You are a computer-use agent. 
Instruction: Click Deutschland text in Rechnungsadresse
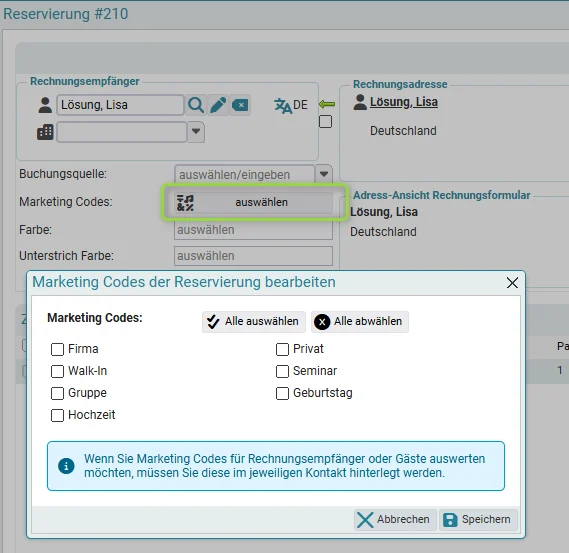pyautogui.click(x=403, y=131)
